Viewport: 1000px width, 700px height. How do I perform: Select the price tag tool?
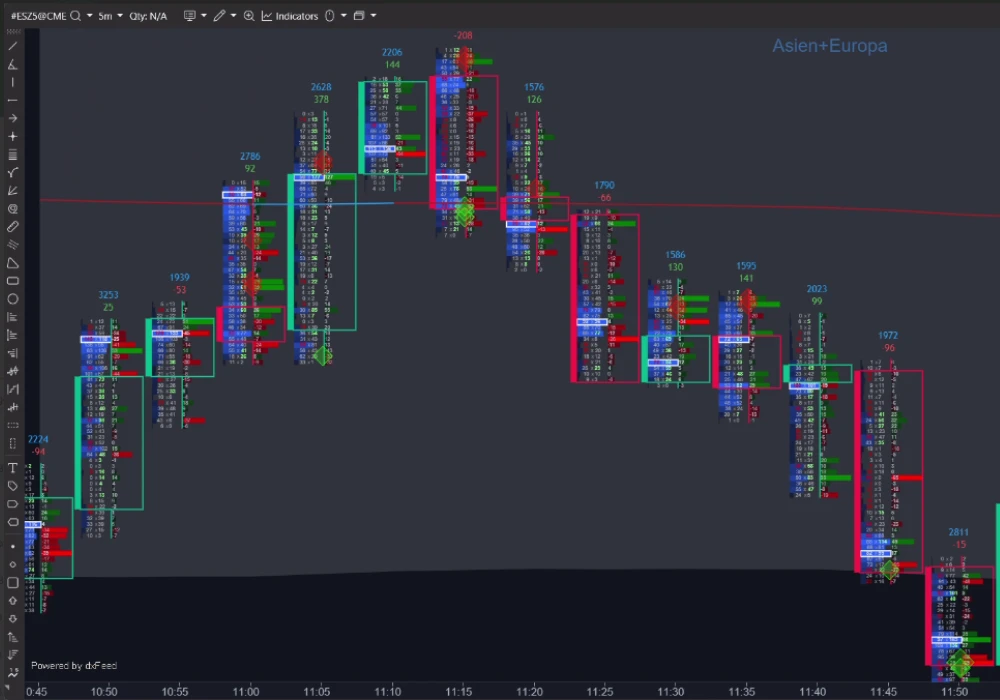[12, 486]
